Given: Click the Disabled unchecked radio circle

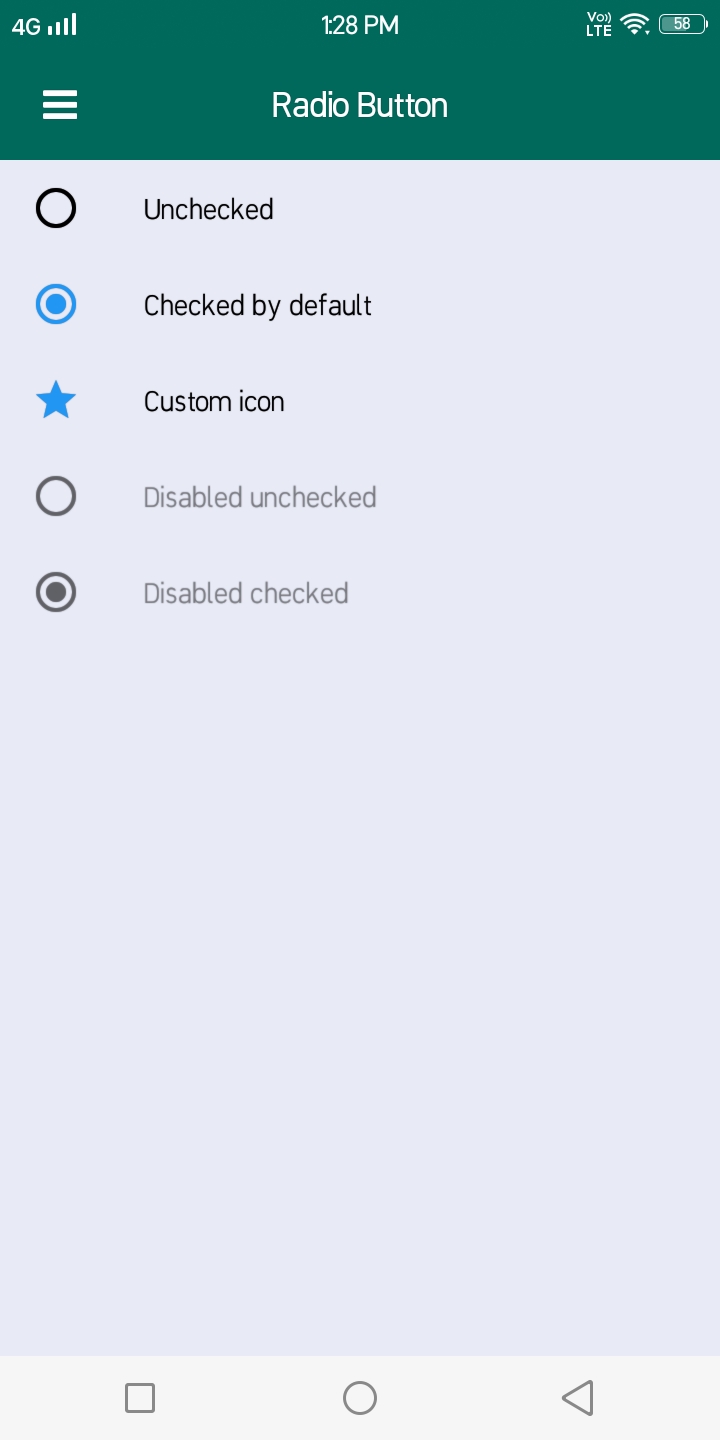Looking at the screenshot, I should coord(56,497).
